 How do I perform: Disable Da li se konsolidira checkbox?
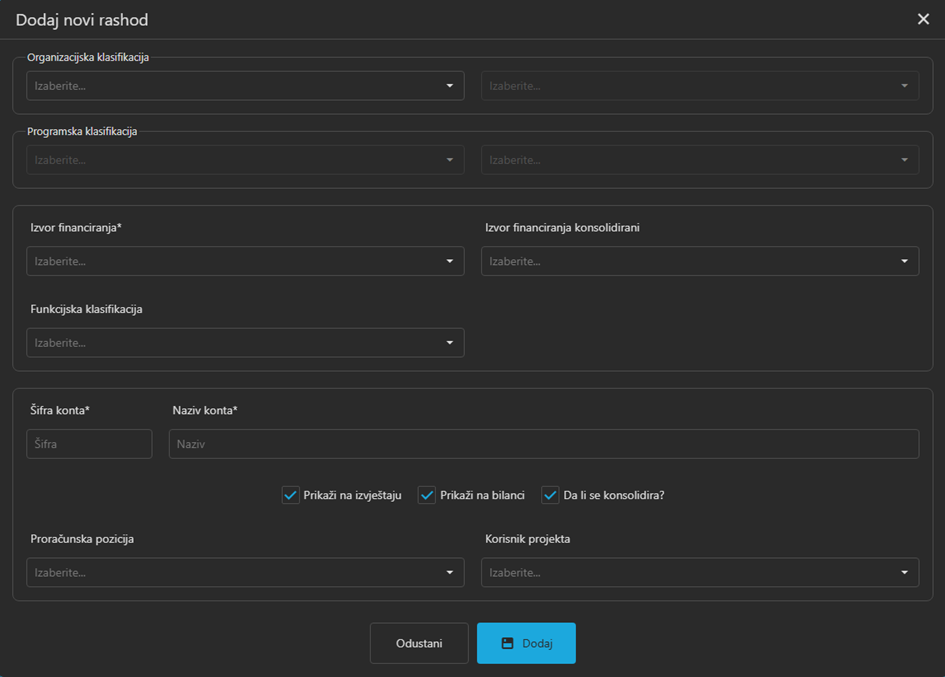(x=550, y=495)
